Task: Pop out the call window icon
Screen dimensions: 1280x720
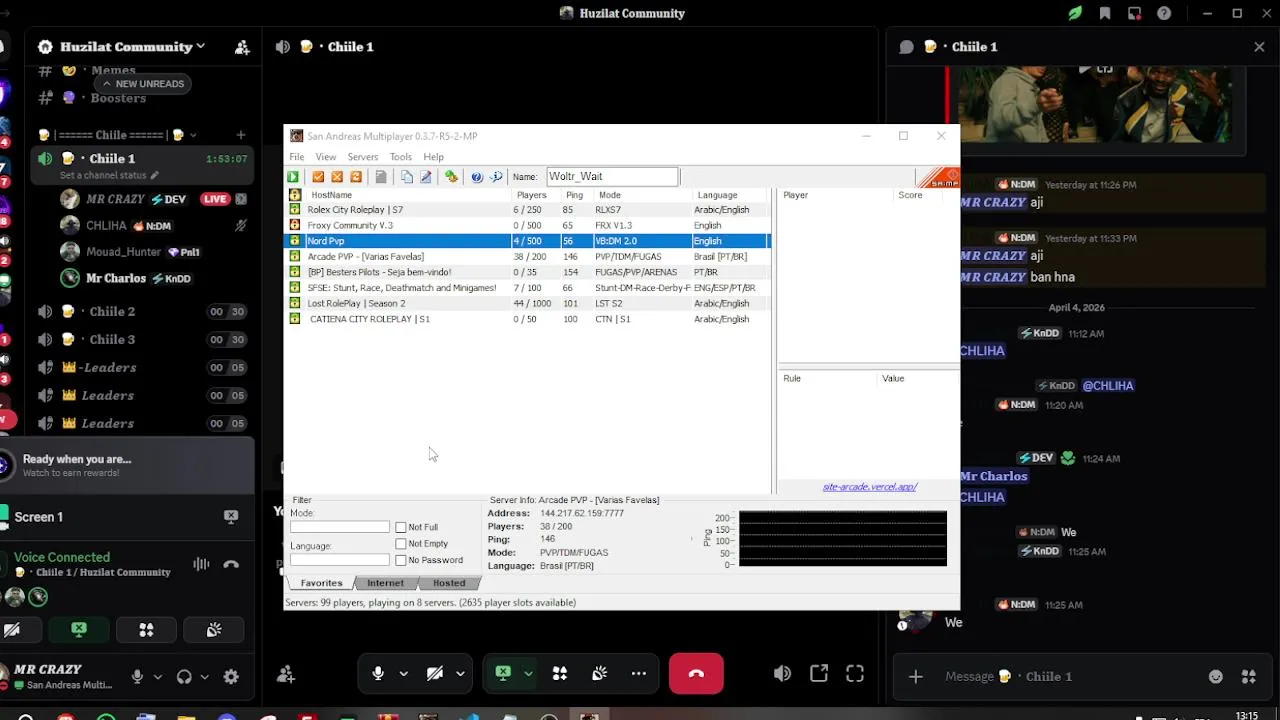Action: 819,674
